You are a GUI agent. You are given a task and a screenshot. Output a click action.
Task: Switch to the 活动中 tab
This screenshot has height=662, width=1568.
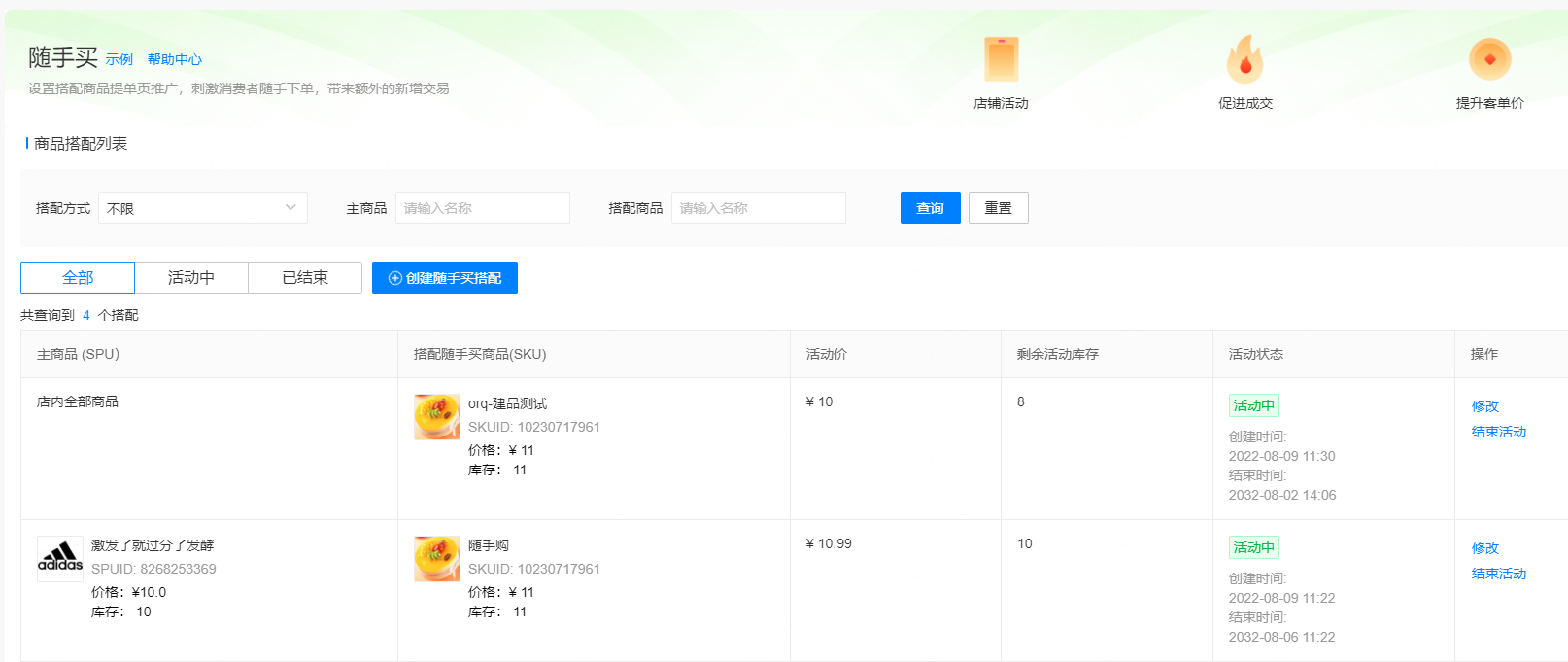191,278
